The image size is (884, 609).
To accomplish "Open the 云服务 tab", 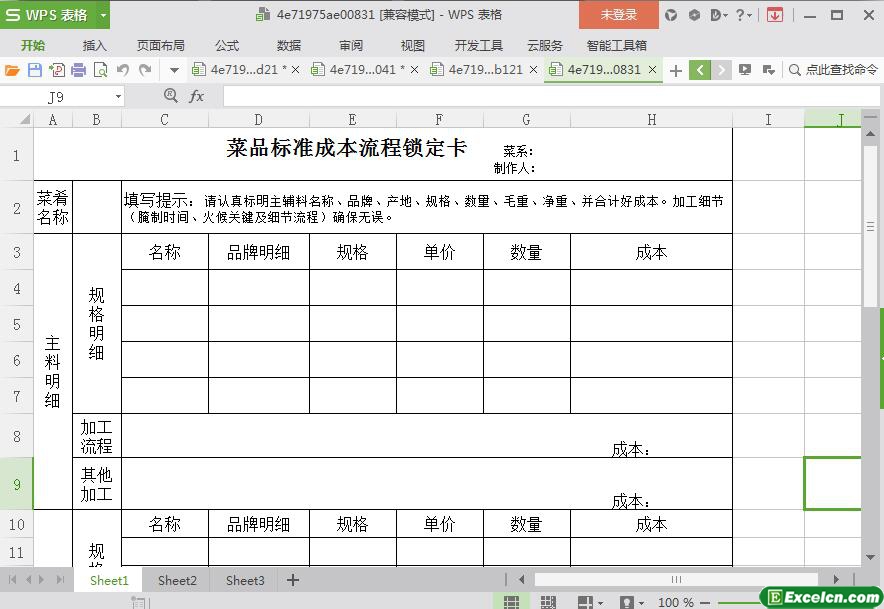I will click(545, 46).
